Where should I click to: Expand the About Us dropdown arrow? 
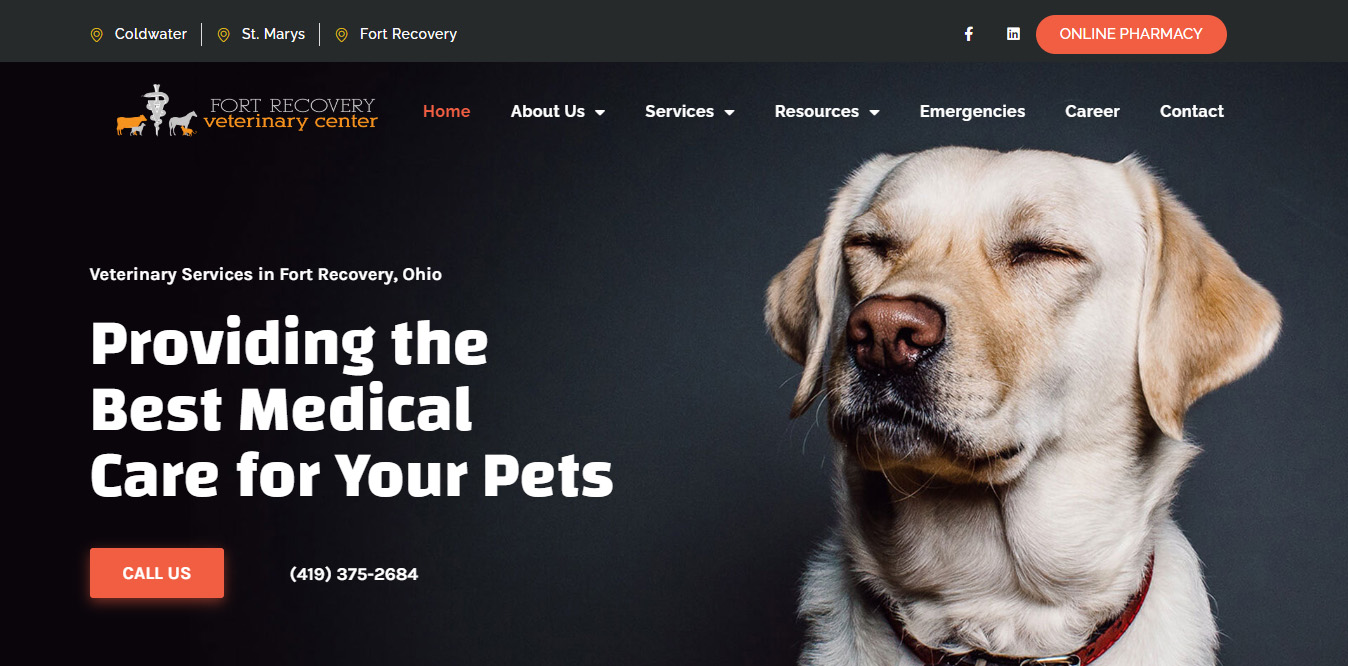click(x=600, y=112)
